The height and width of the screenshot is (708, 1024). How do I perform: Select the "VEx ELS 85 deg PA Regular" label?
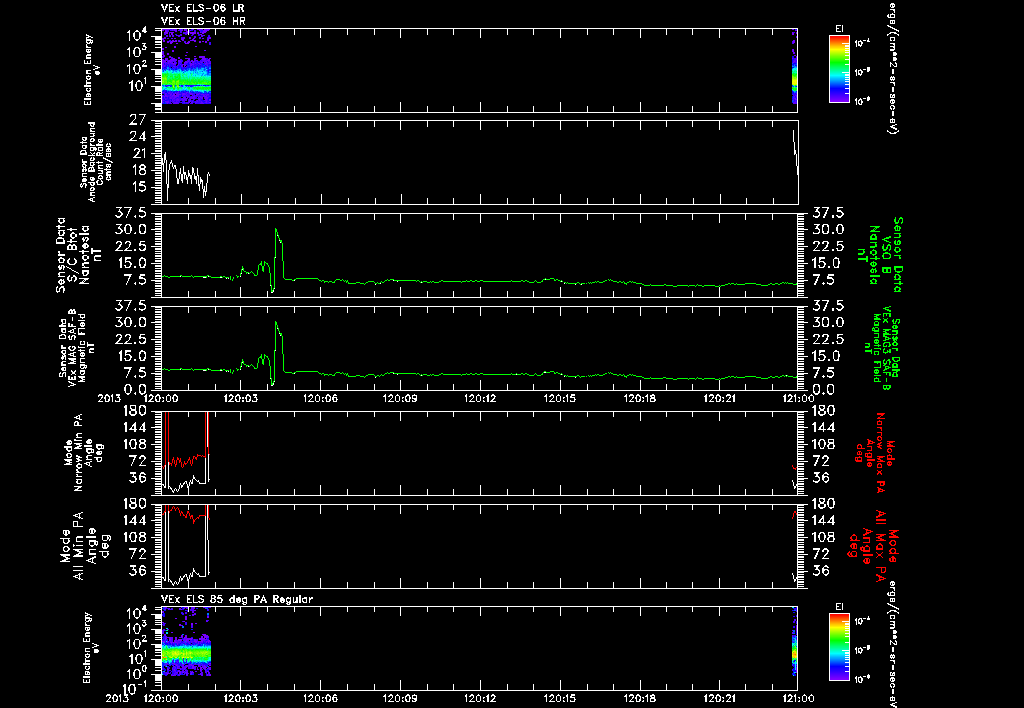237,599
